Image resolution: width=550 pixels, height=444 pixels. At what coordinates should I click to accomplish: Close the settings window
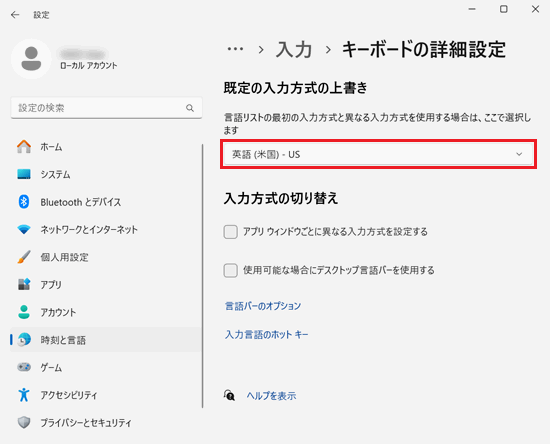tap(535, 9)
